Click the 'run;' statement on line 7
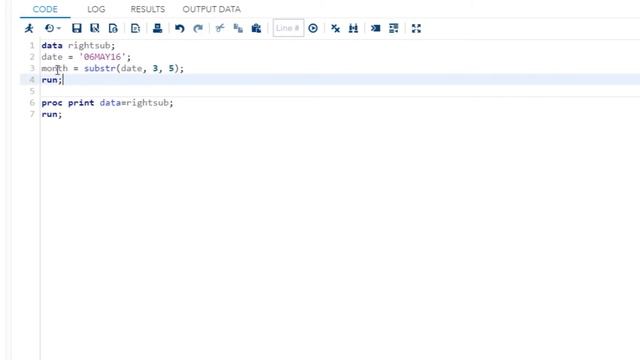The height and width of the screenshot is (360, 640). [51, 114]
